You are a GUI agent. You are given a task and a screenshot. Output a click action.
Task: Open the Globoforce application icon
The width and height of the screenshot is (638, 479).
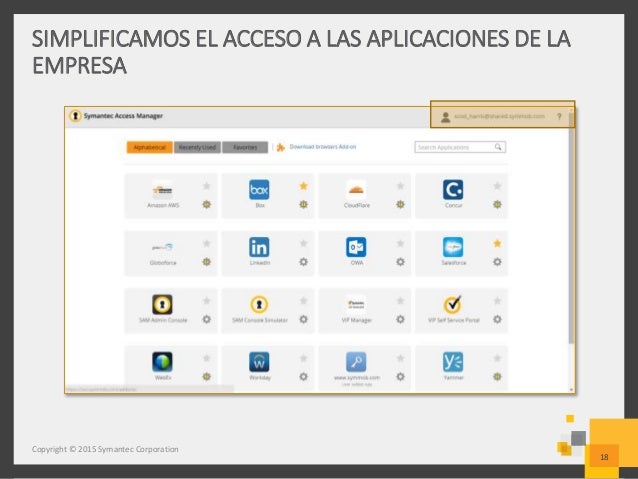(162, 247)
